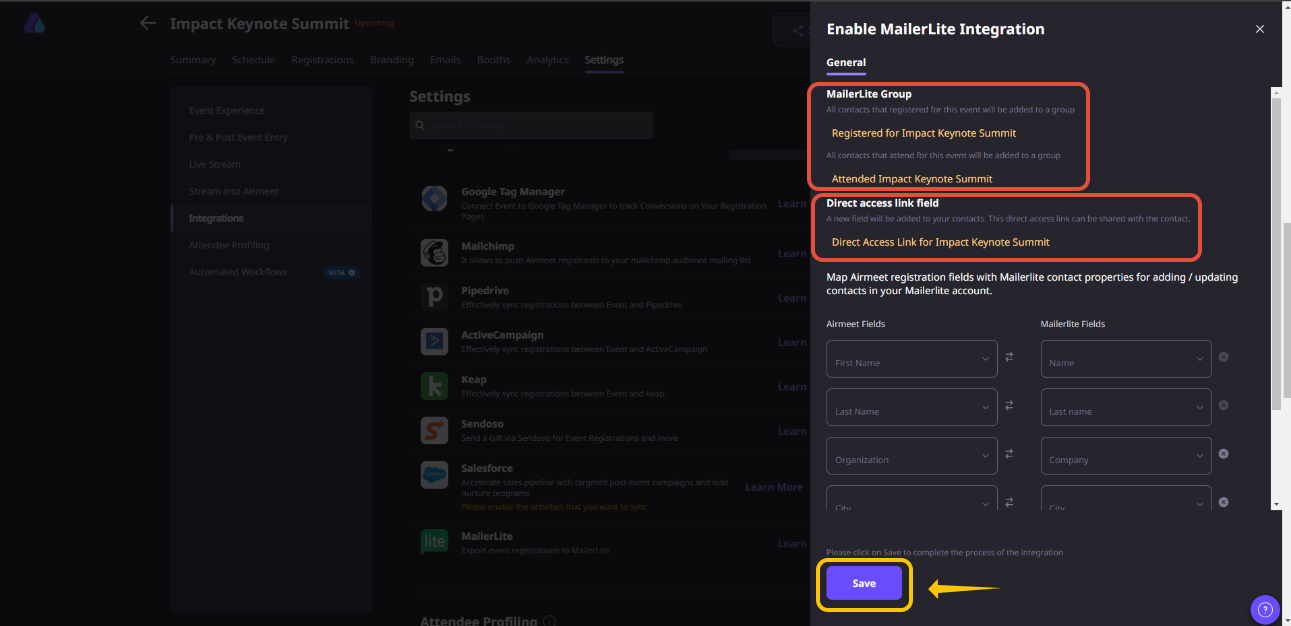Click the MailerLite integration icon

click(434, 543)
